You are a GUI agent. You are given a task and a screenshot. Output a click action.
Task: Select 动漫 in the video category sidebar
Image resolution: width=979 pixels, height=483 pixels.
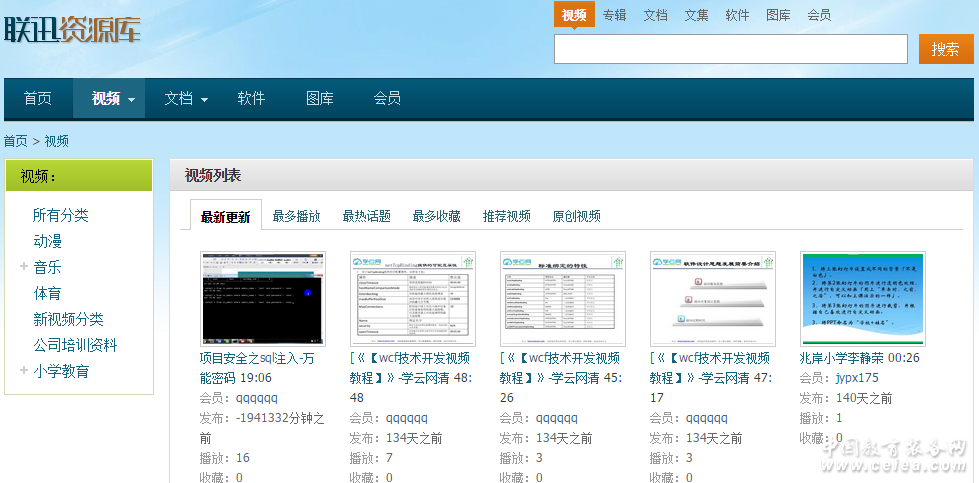pyautogui.click(x=48, y=241)
